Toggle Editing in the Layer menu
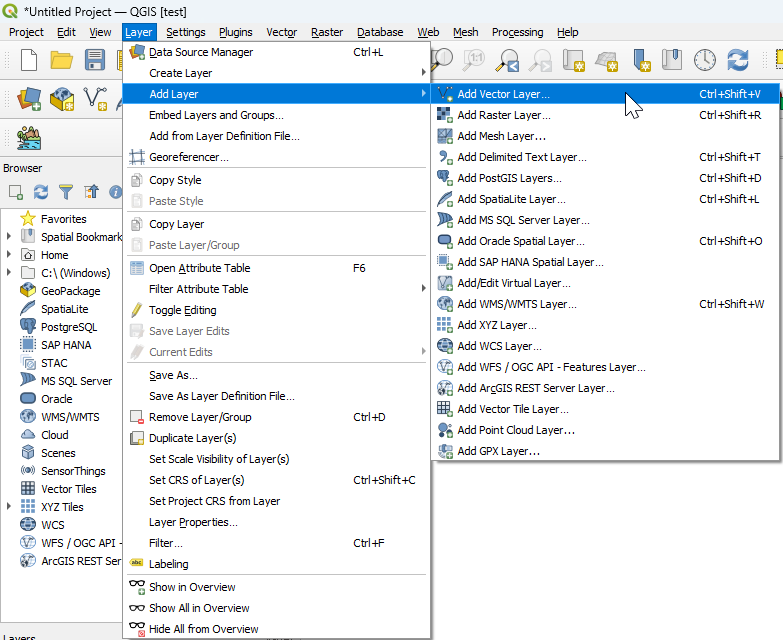The image size is (783, 640). click(x=182, y=310)
